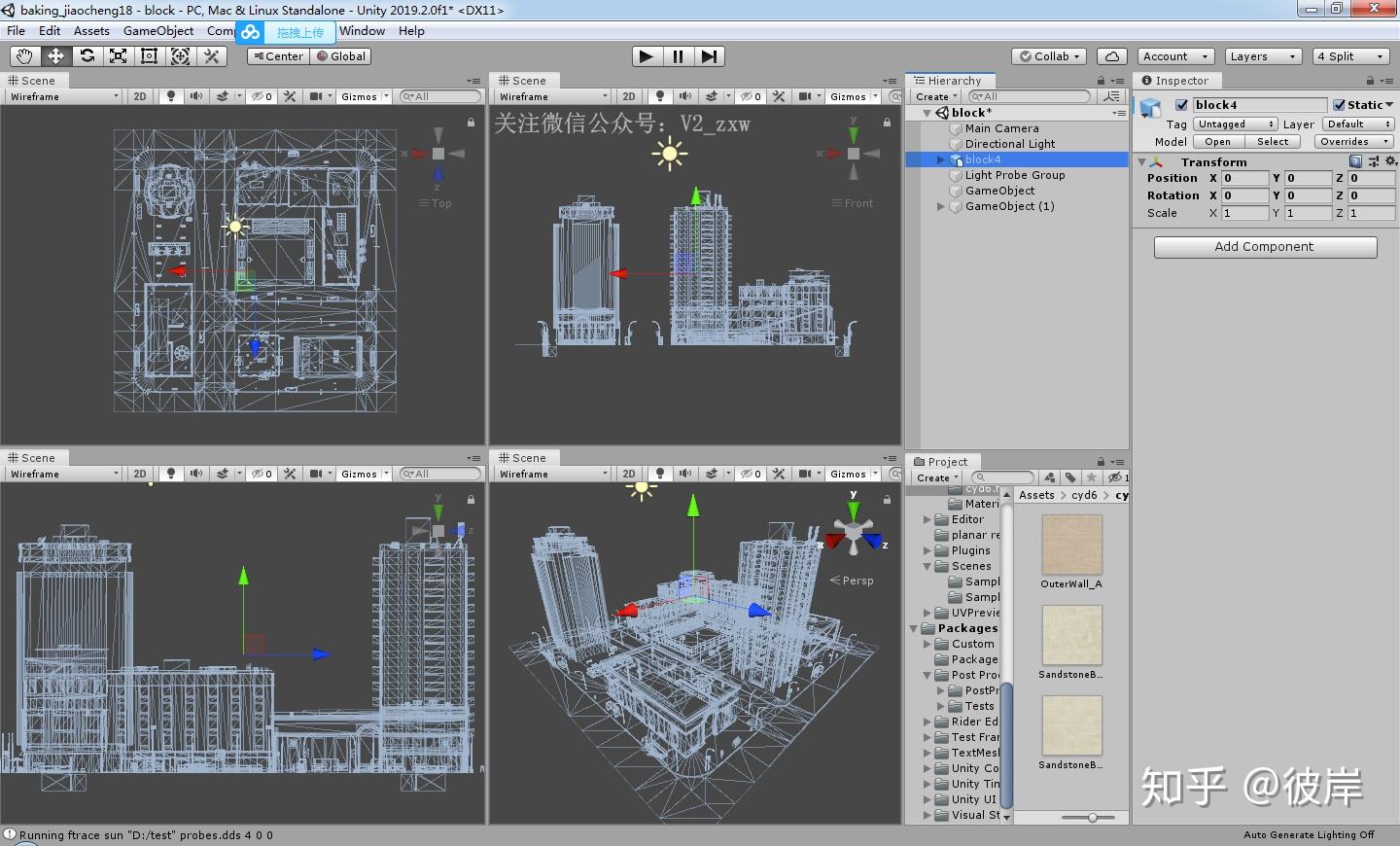
Task: Select the Rotate tool
Action: tap(87, 56)
